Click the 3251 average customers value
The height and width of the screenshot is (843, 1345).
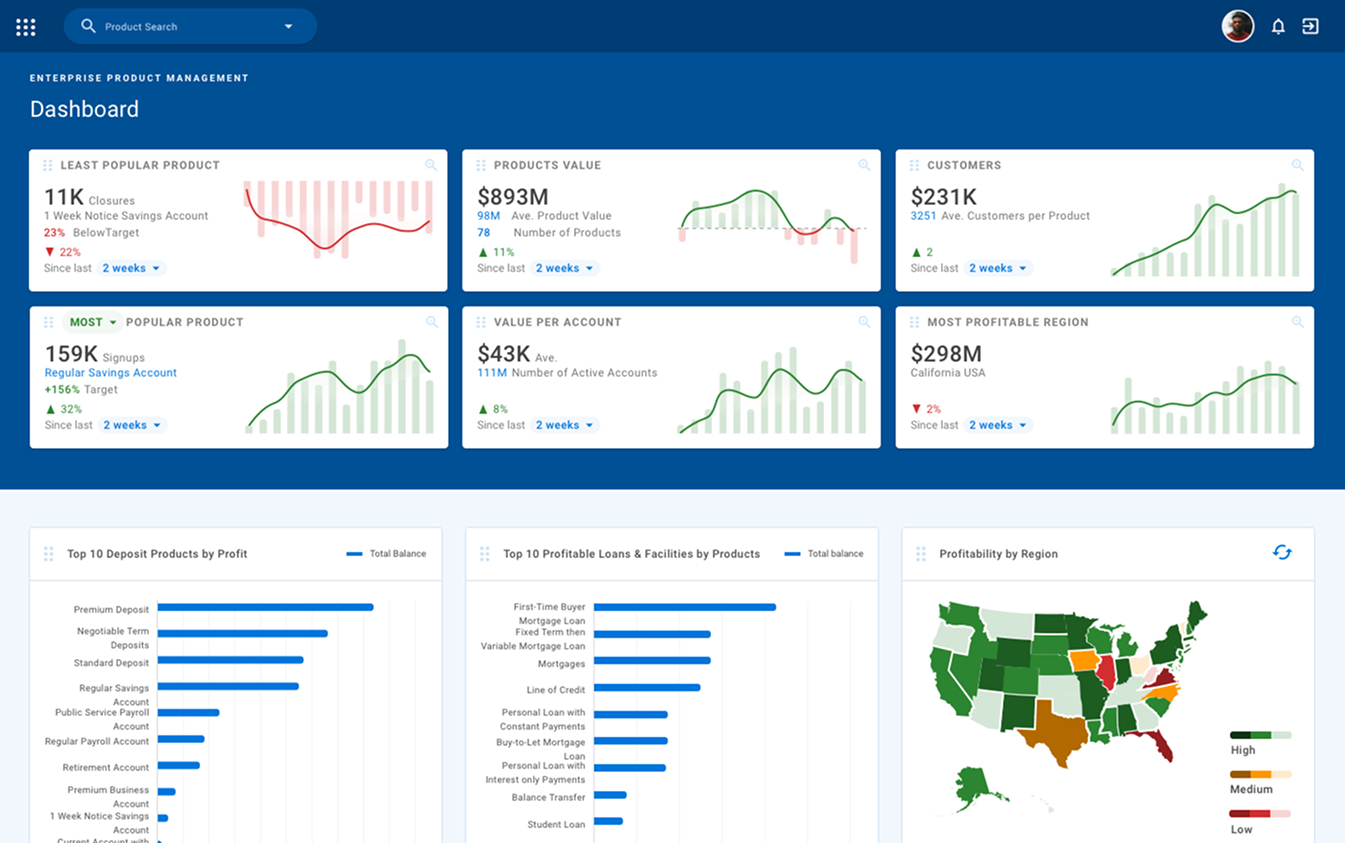(923, 216)
